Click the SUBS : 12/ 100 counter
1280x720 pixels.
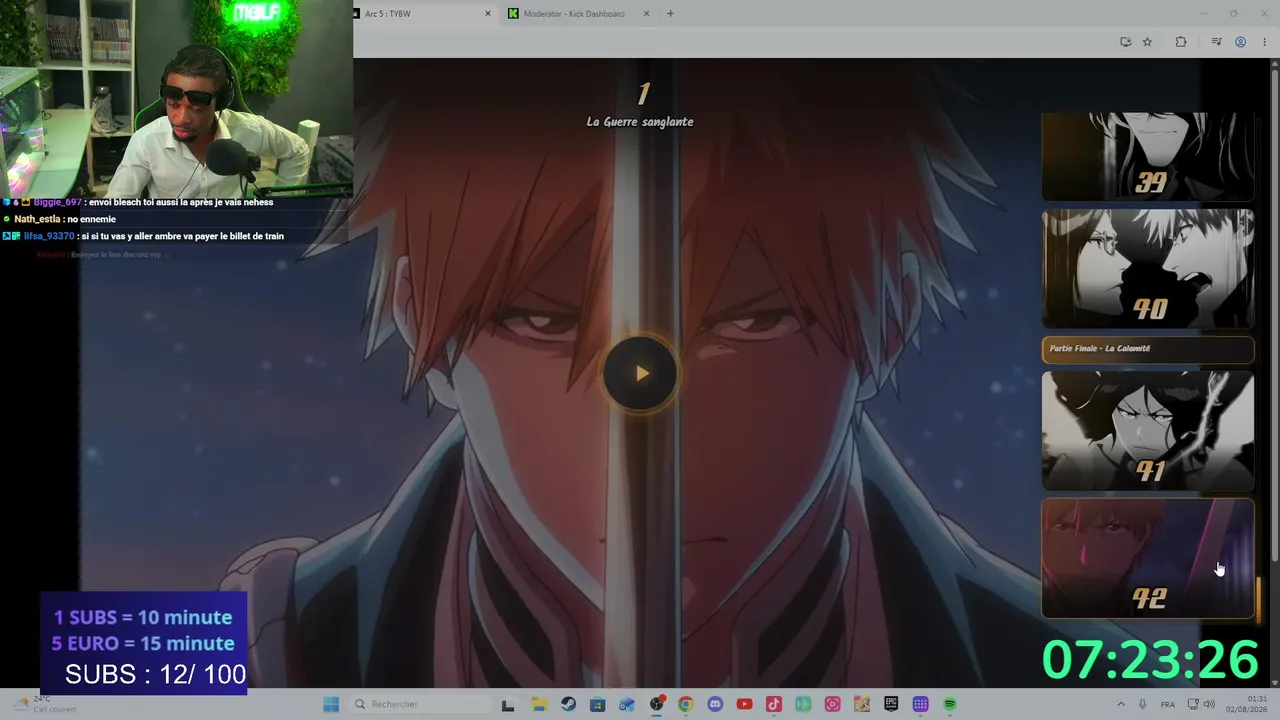(x=155, y=675)
